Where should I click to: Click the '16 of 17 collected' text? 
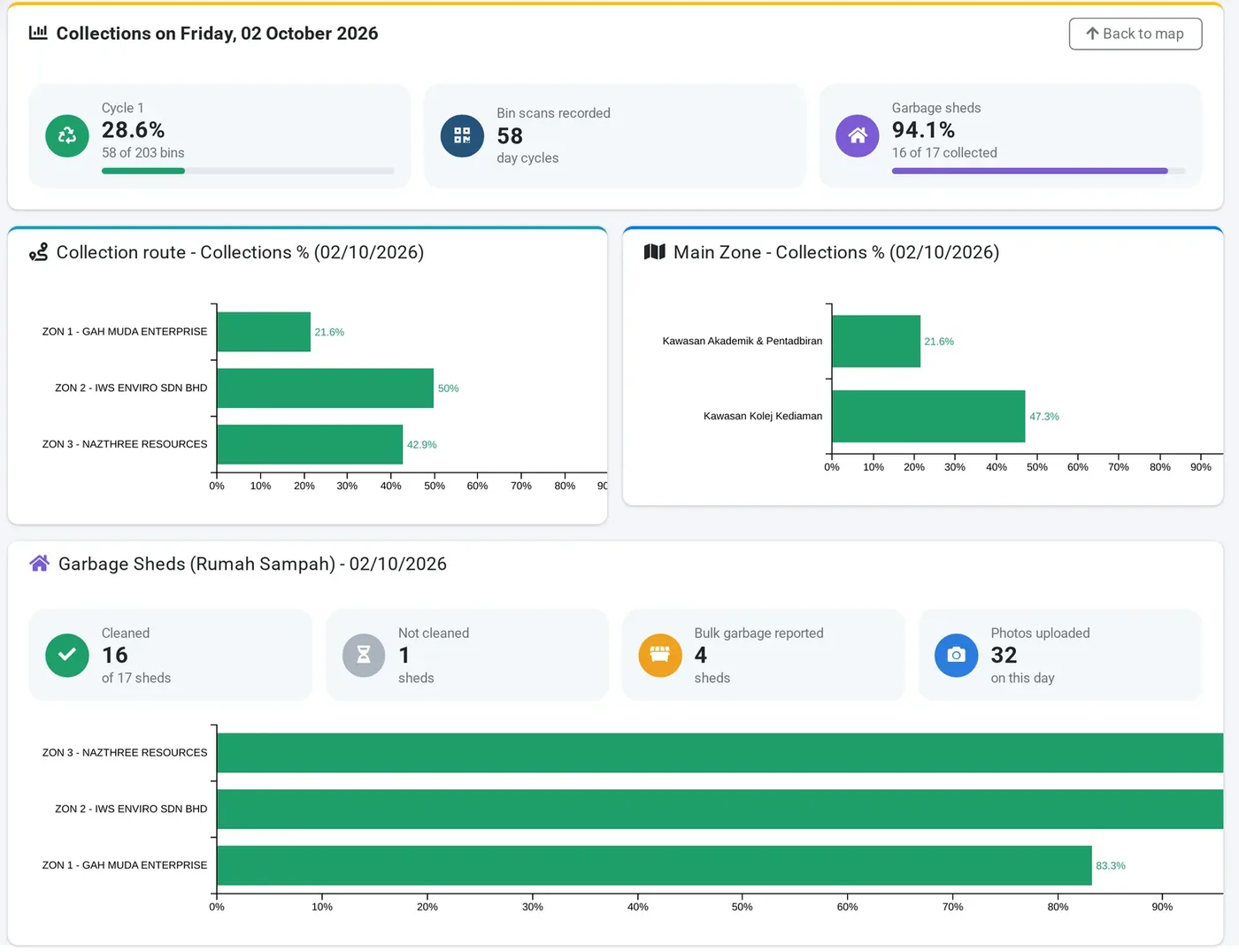coord(944,153)
